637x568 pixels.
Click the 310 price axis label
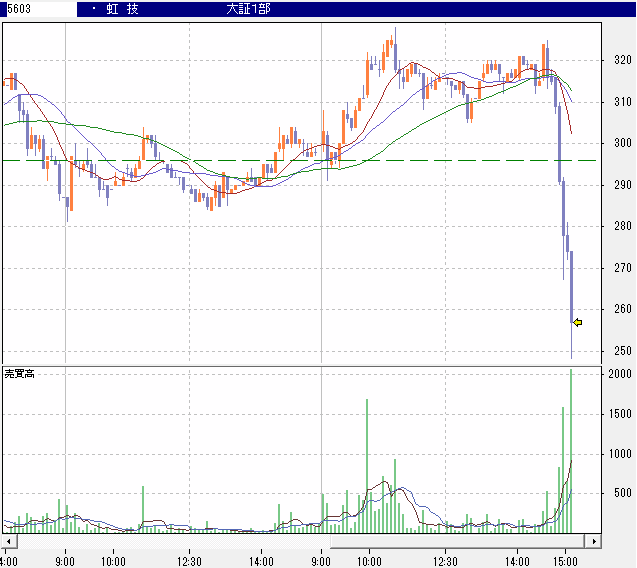click(622, 102)
